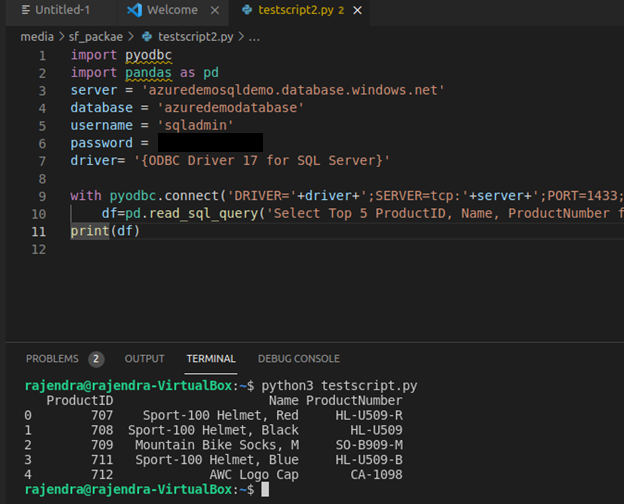The image size is (624, 504).
Task: Click line number 9 in the gutter
Action: 41,196
